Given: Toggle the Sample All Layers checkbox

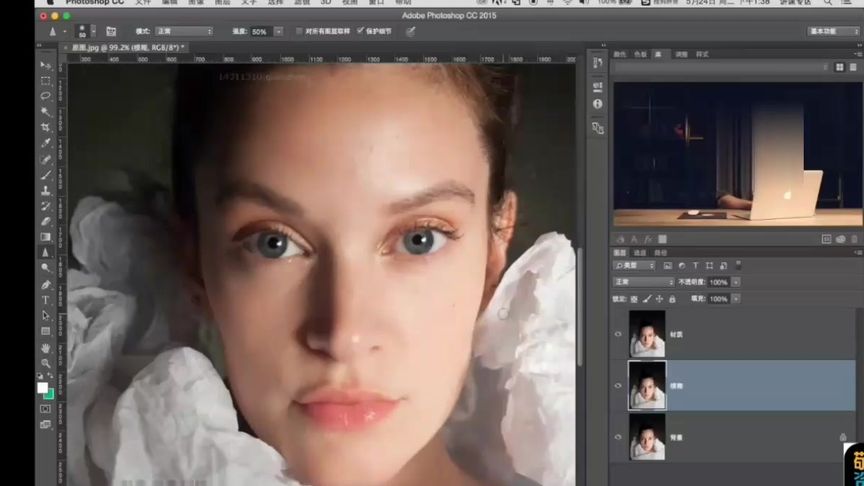Looking at the screenshot, I should 299,32.
